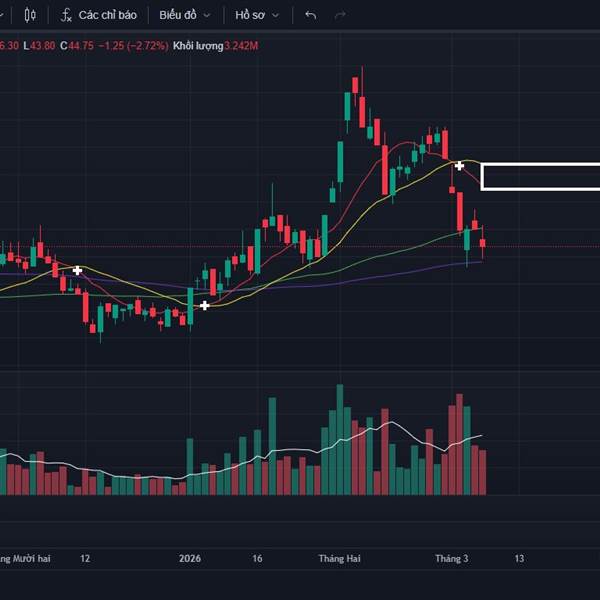Click the Tháng Hai label on time axis

340,559
